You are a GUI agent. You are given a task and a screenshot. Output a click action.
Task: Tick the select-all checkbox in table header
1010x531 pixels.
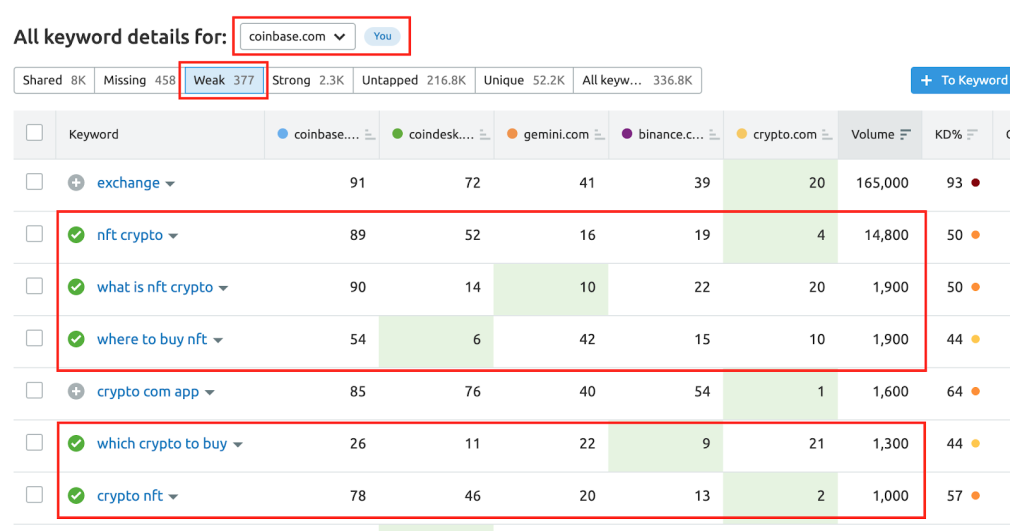pos(34,133)
